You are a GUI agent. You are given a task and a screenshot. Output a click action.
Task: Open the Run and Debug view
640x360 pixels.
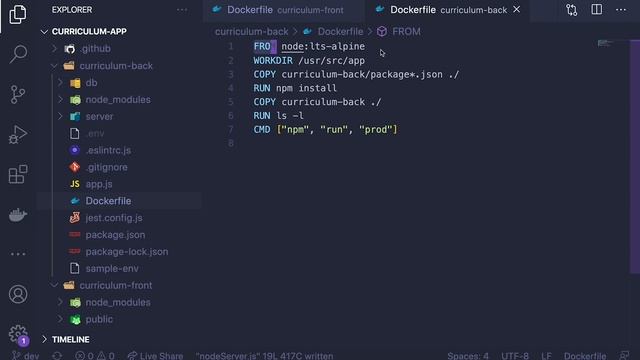18,134
